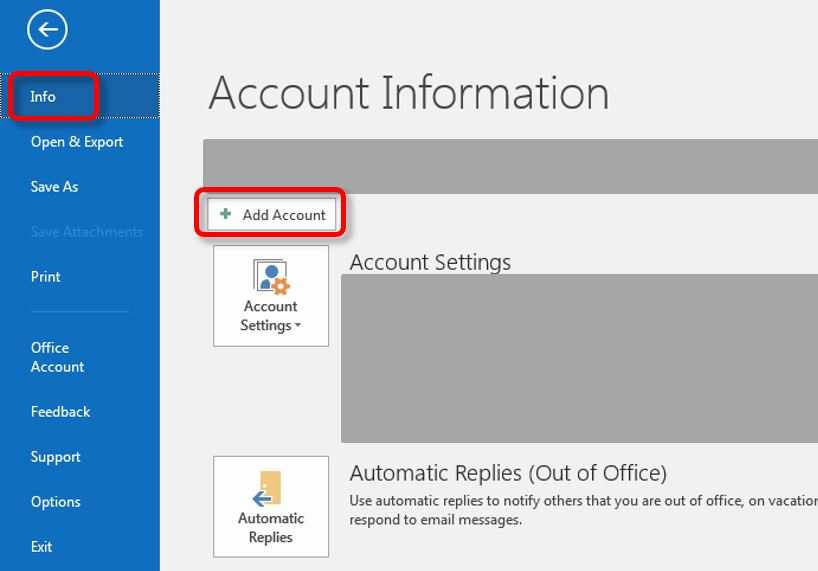The width and height of the screenshot is (818, 571).
Task: Click the Account Information heading
Action: coord(408,93)
